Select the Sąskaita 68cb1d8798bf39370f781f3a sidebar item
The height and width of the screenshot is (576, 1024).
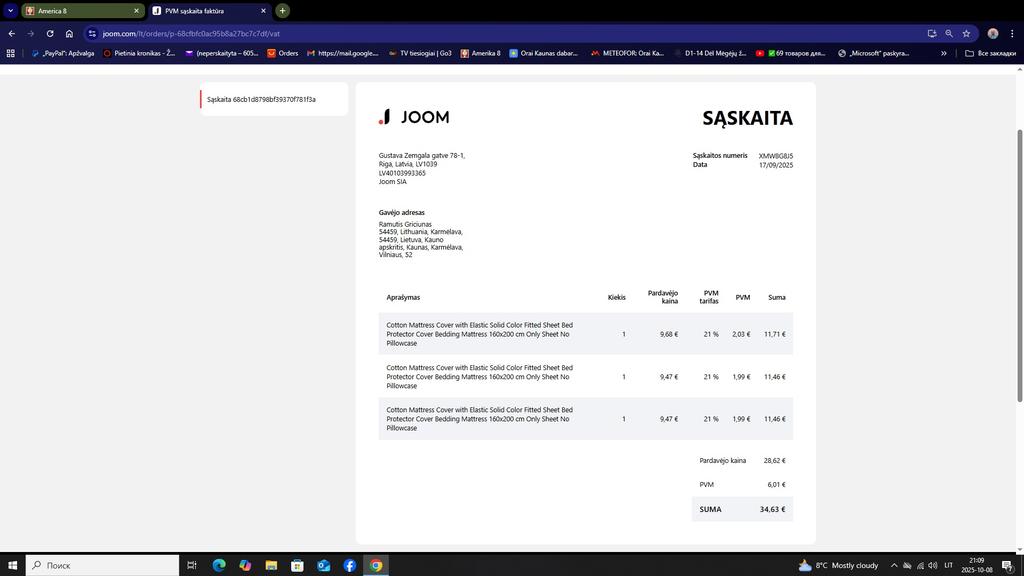[262, 99]
